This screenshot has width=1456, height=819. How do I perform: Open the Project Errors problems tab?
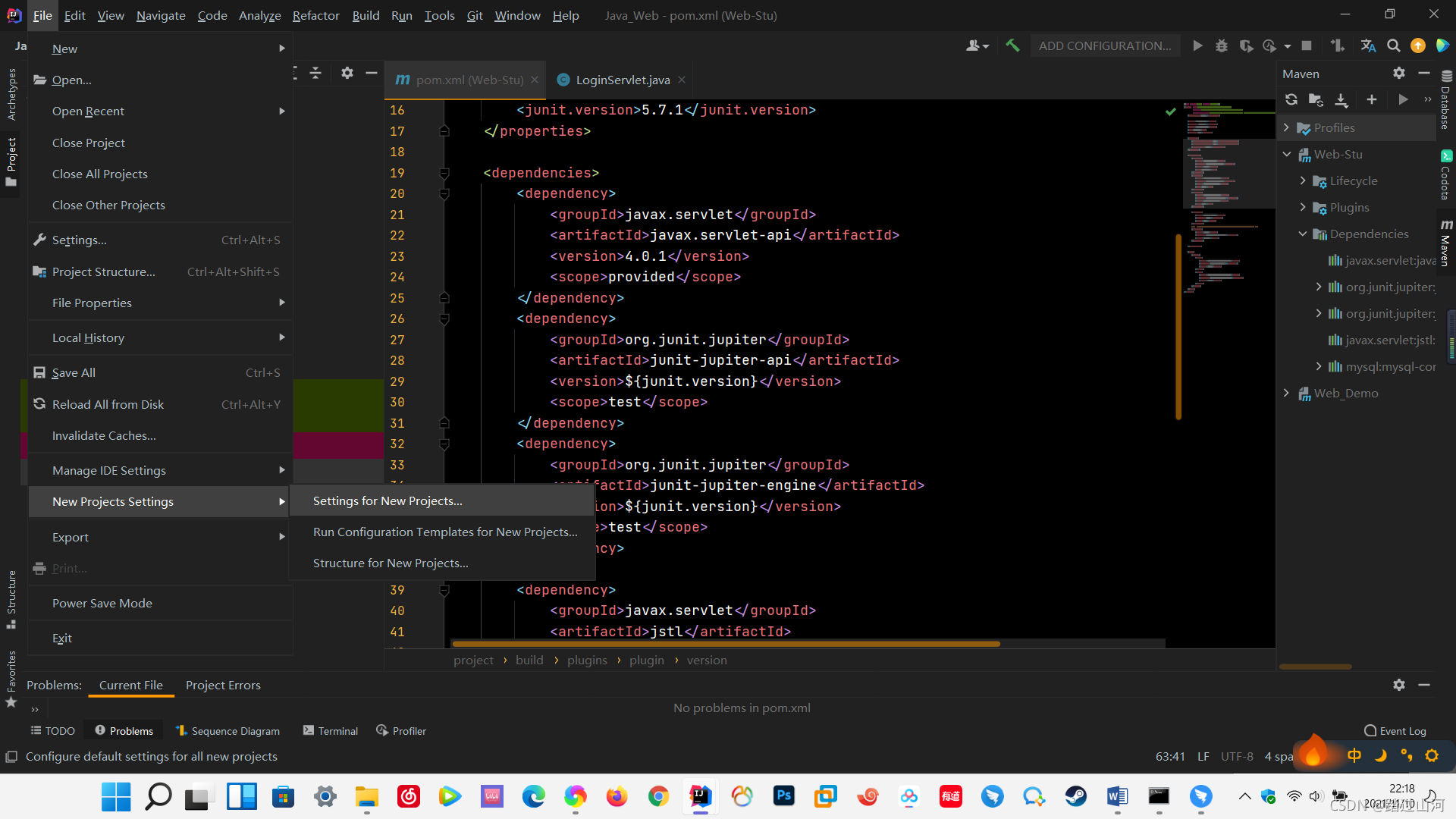click(x=223, y=685)
